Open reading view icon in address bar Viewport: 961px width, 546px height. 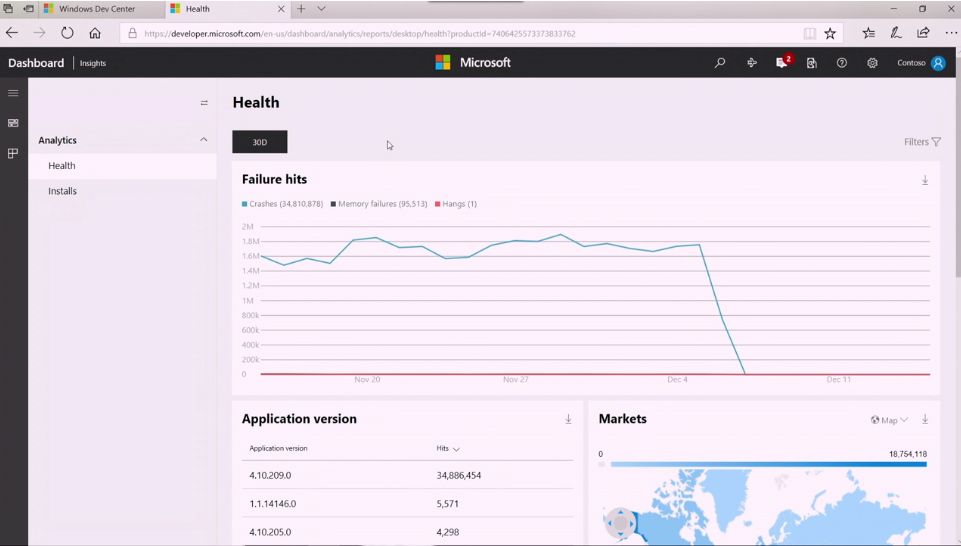[810, 34]
